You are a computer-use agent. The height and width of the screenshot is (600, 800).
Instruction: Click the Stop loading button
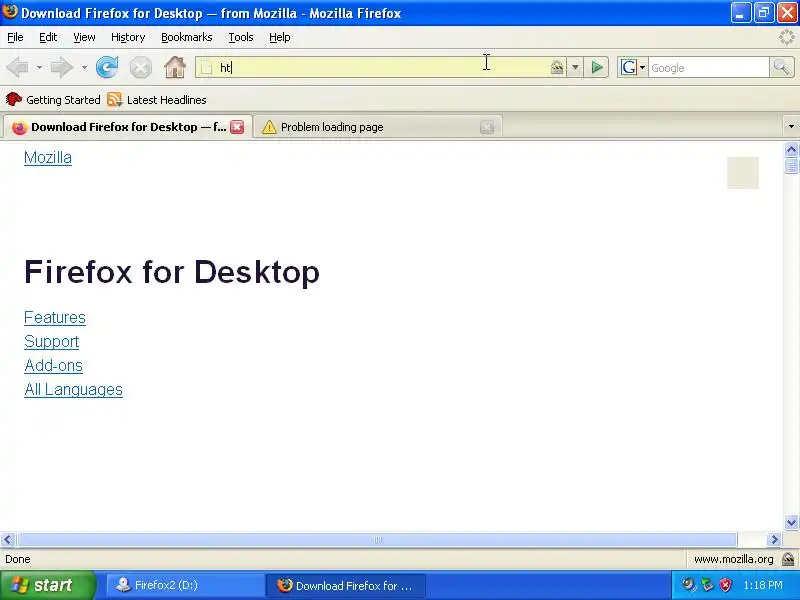click(x=140, y=67)
